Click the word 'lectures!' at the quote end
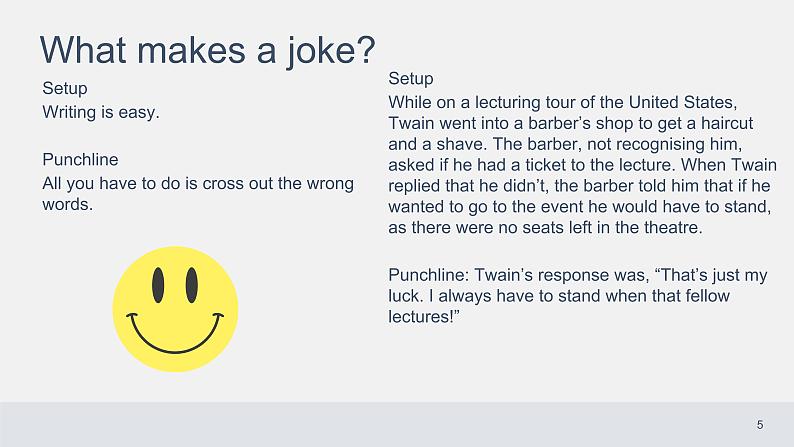 point(423,316)
